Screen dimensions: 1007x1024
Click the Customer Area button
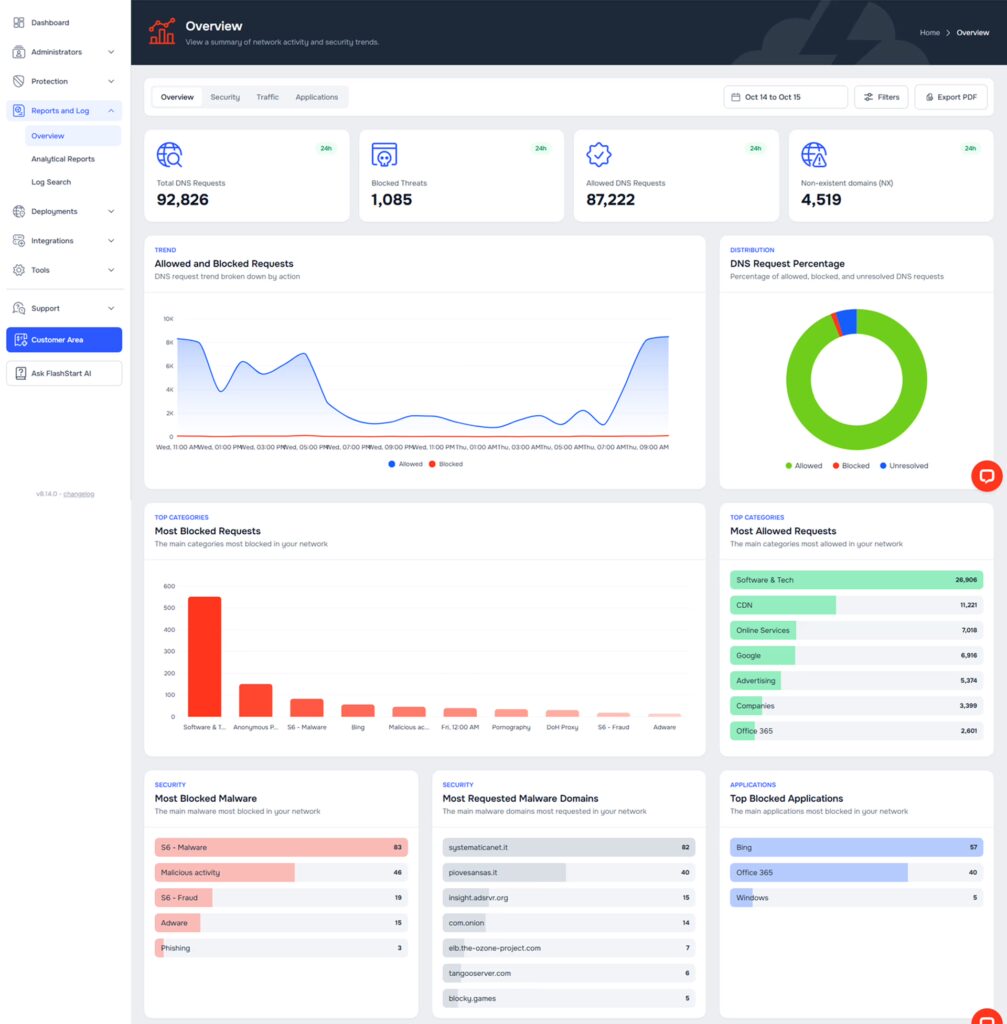tap(64, 340)
